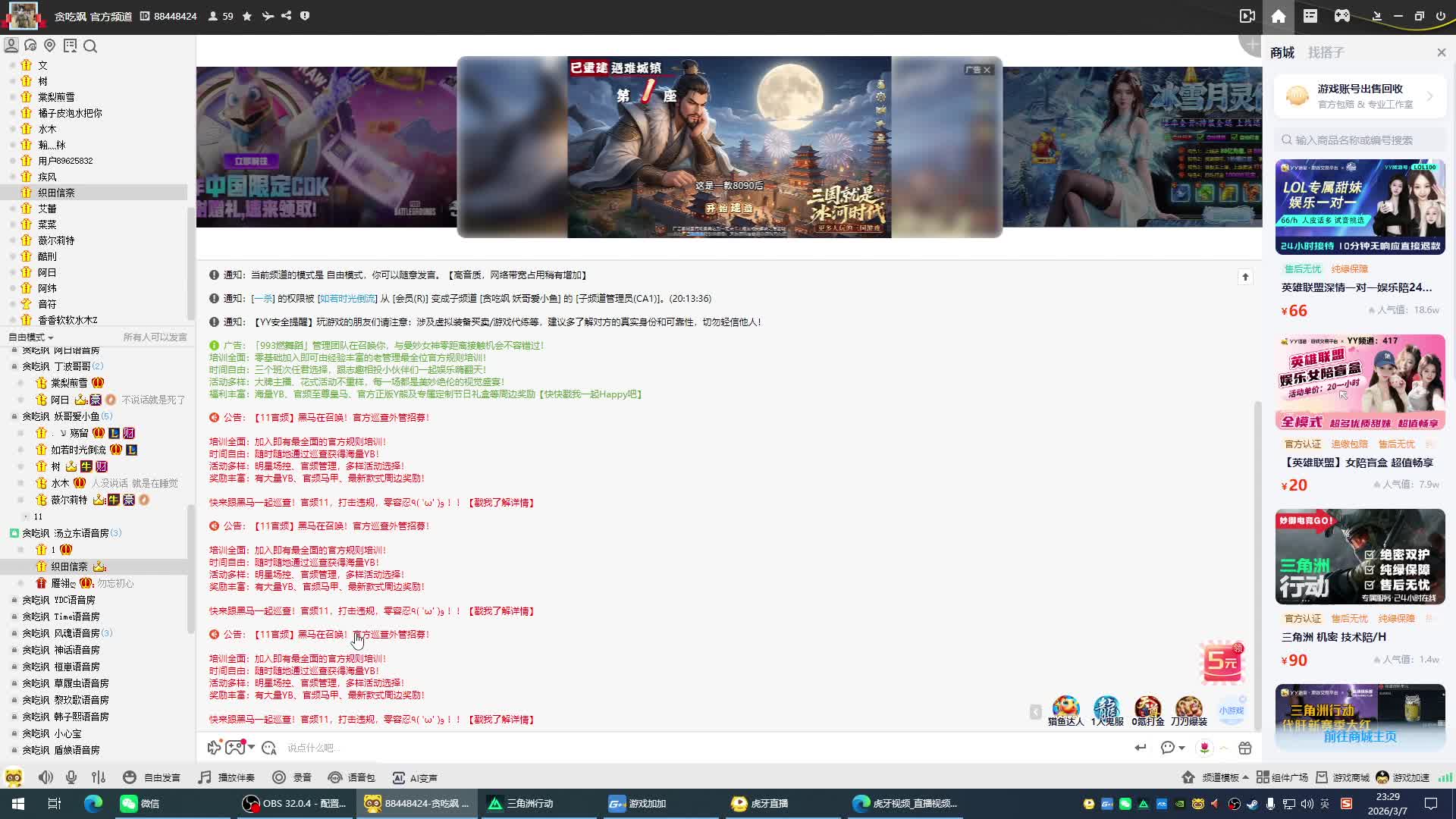The height and width of the screenshot is (819, 1456).
Task: Send the tulip flower gift
Action: coord(1204,748)
